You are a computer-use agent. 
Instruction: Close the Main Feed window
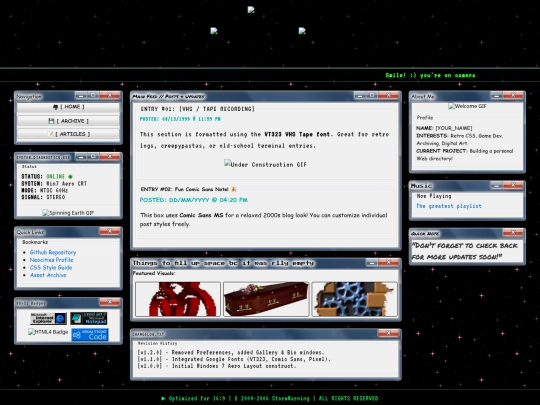(x=388, y=95)
